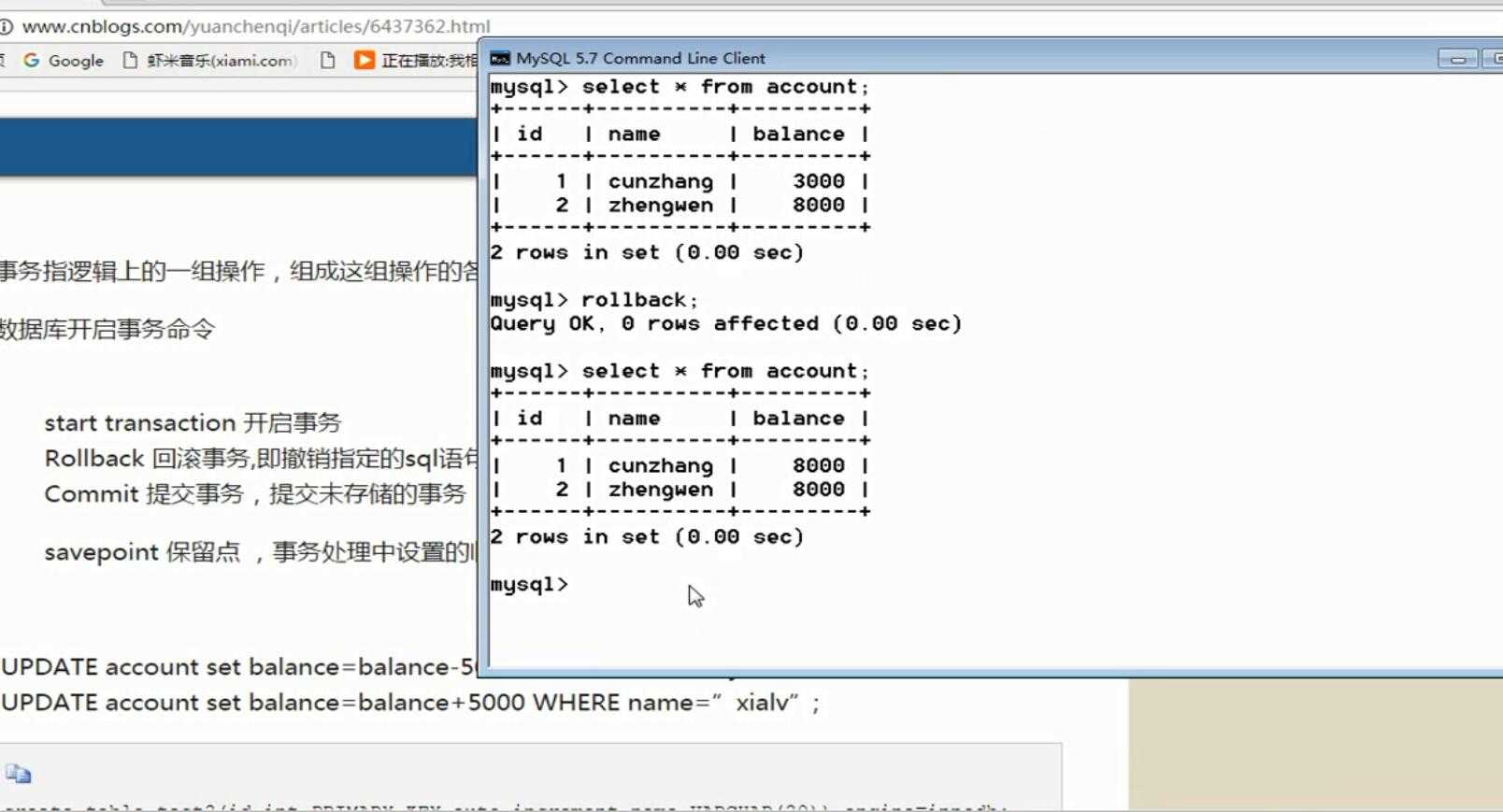Click UPDATE statement with name="xialv"
Screen dimensions: 1503x812
[x=410, y=703]
